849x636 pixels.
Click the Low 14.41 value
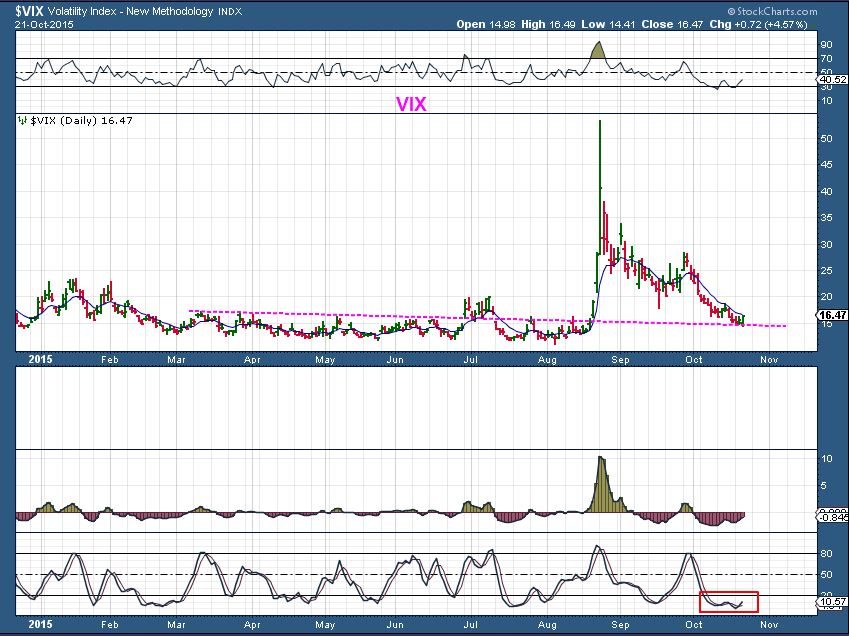click(608, 24)
